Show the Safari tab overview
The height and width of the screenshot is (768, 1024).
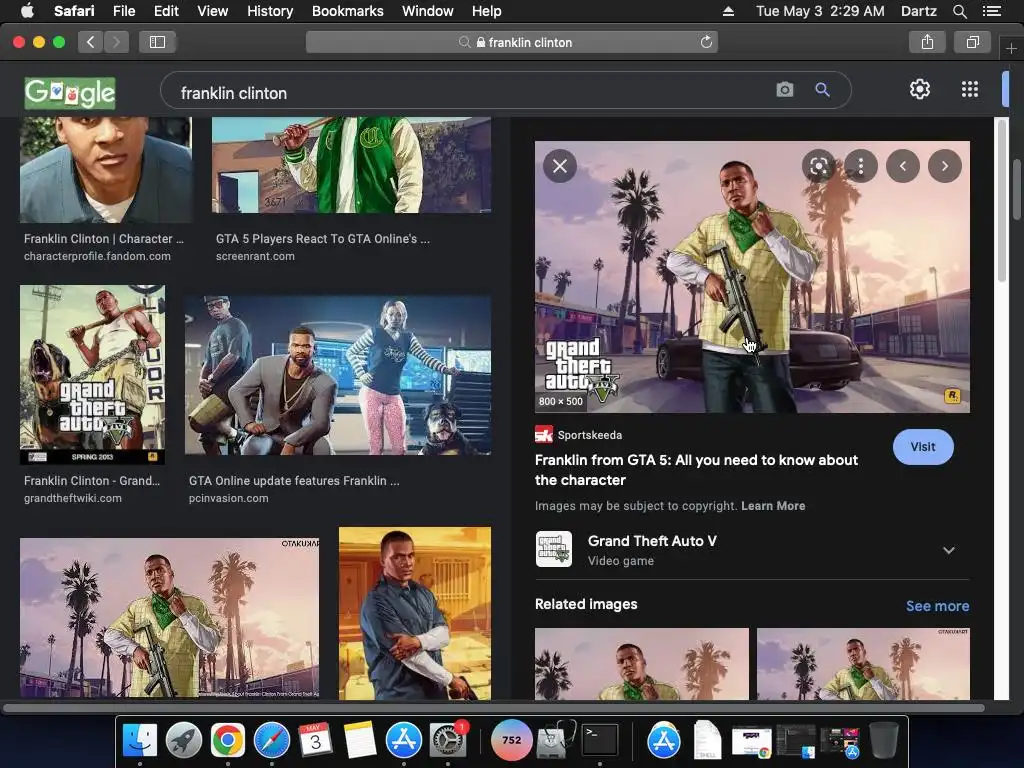point(972,42)
